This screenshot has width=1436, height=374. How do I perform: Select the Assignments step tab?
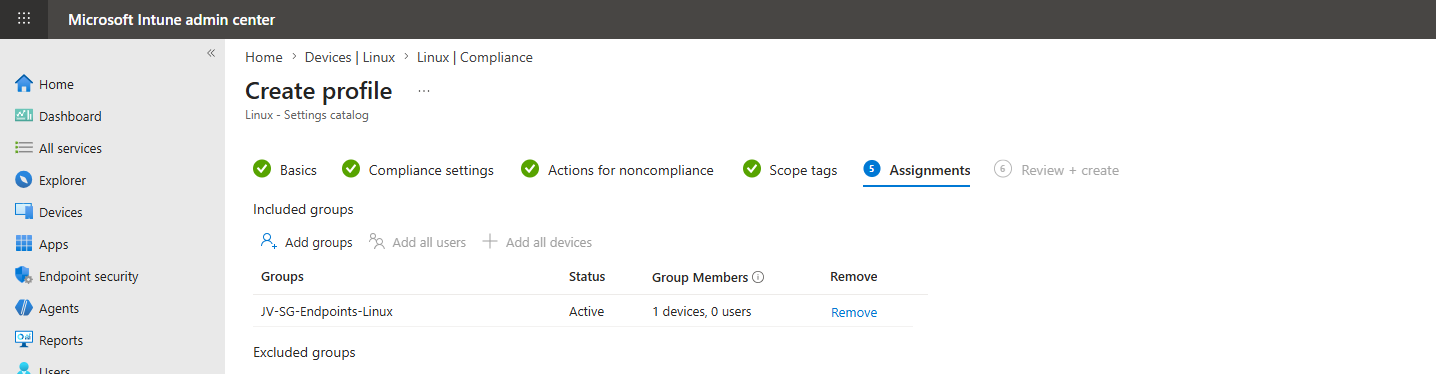coord(930,170)
